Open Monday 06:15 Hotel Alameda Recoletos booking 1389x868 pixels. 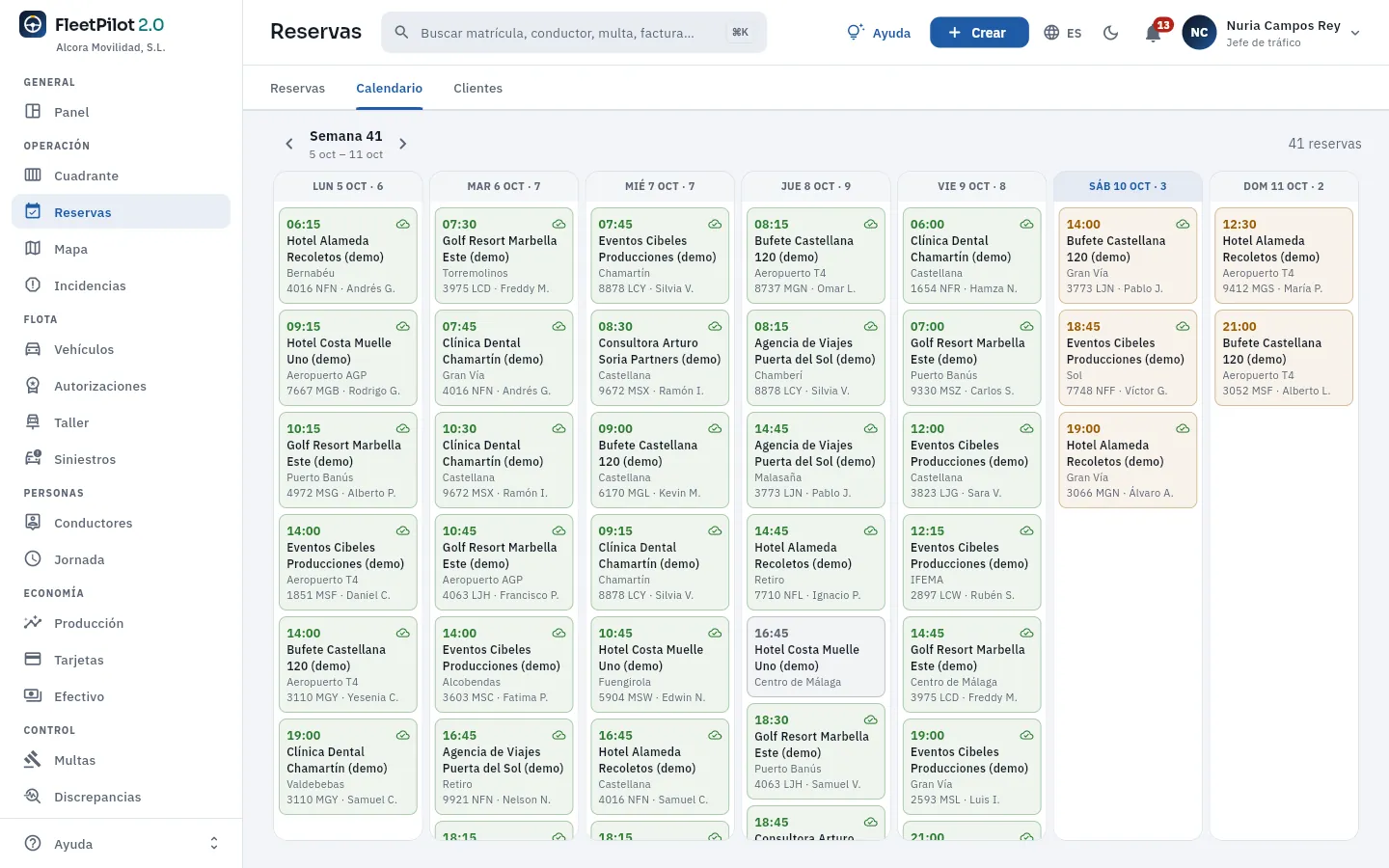[x=347, y=256]
